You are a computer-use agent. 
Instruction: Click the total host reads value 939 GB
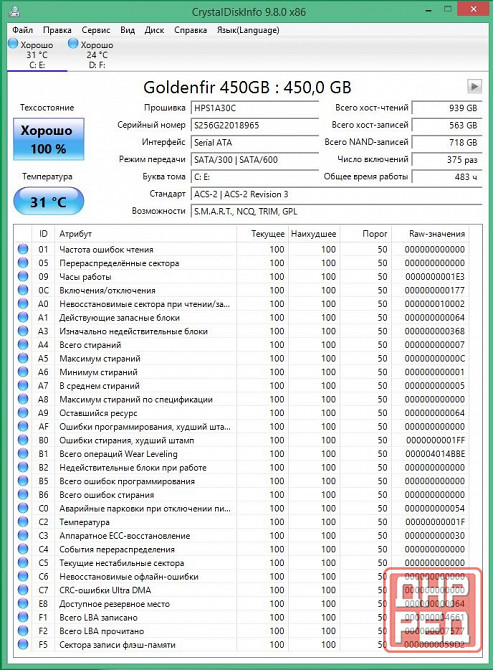point(446,108)
